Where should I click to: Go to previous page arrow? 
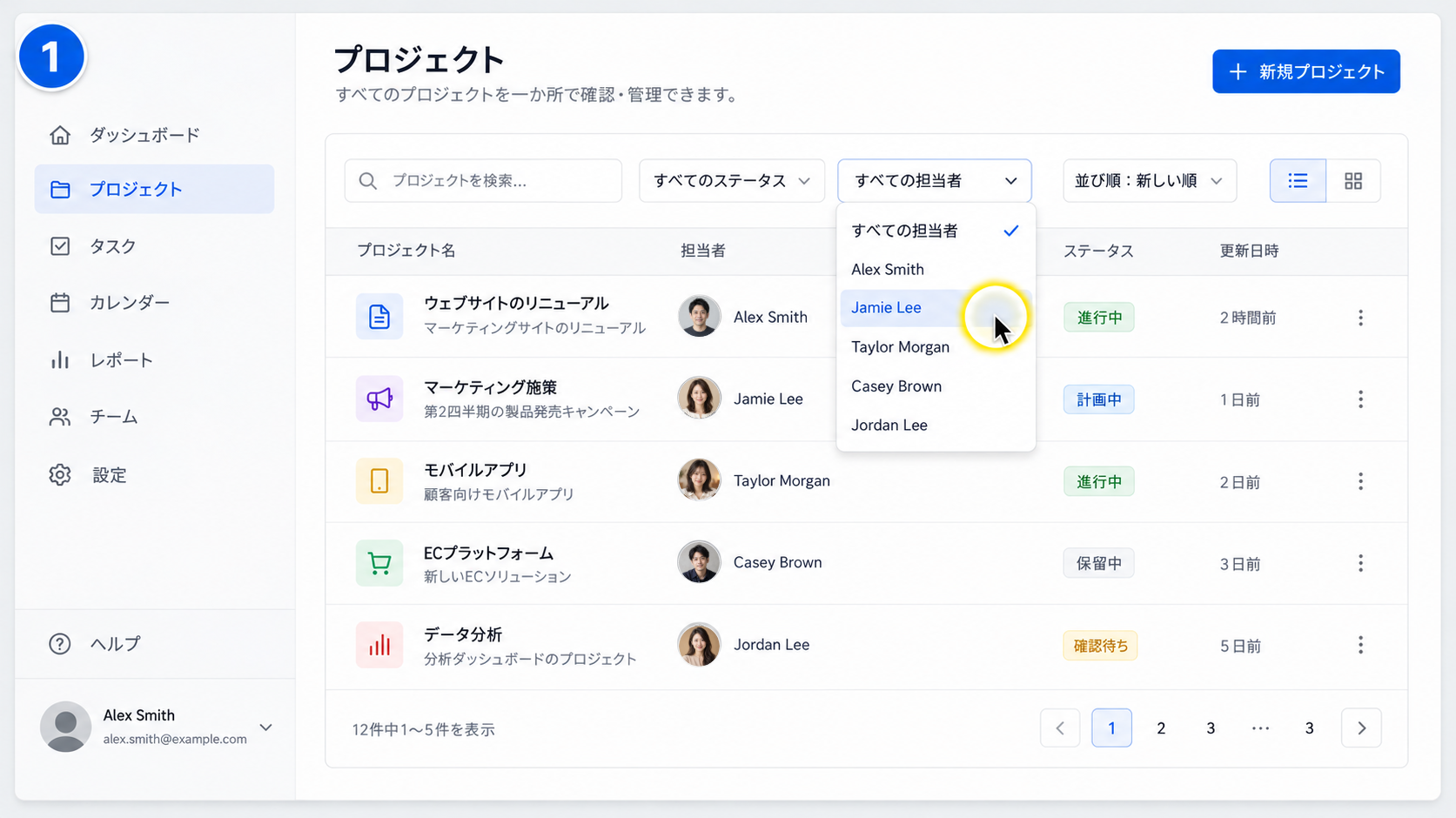1060,728
